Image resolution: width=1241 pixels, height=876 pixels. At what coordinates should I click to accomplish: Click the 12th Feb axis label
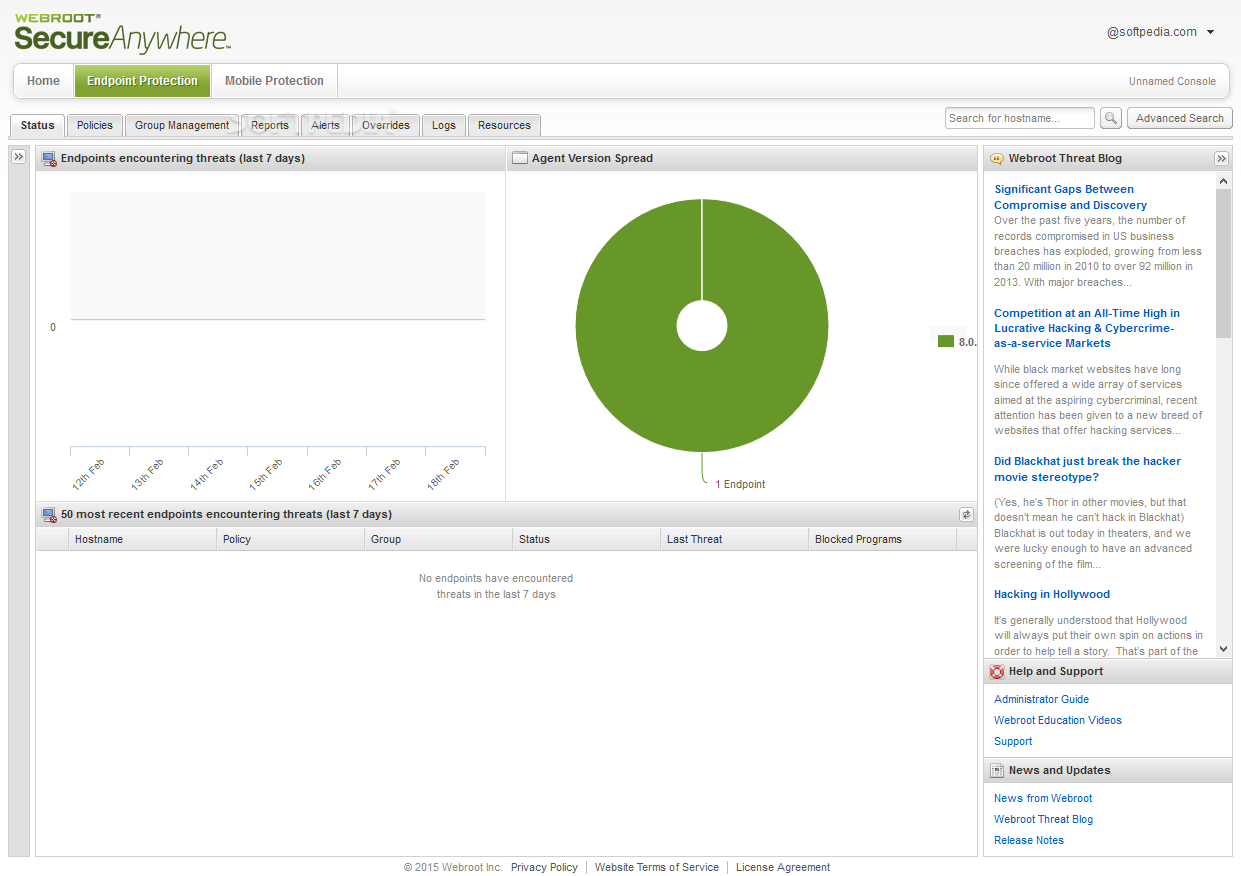click(88, 475)
